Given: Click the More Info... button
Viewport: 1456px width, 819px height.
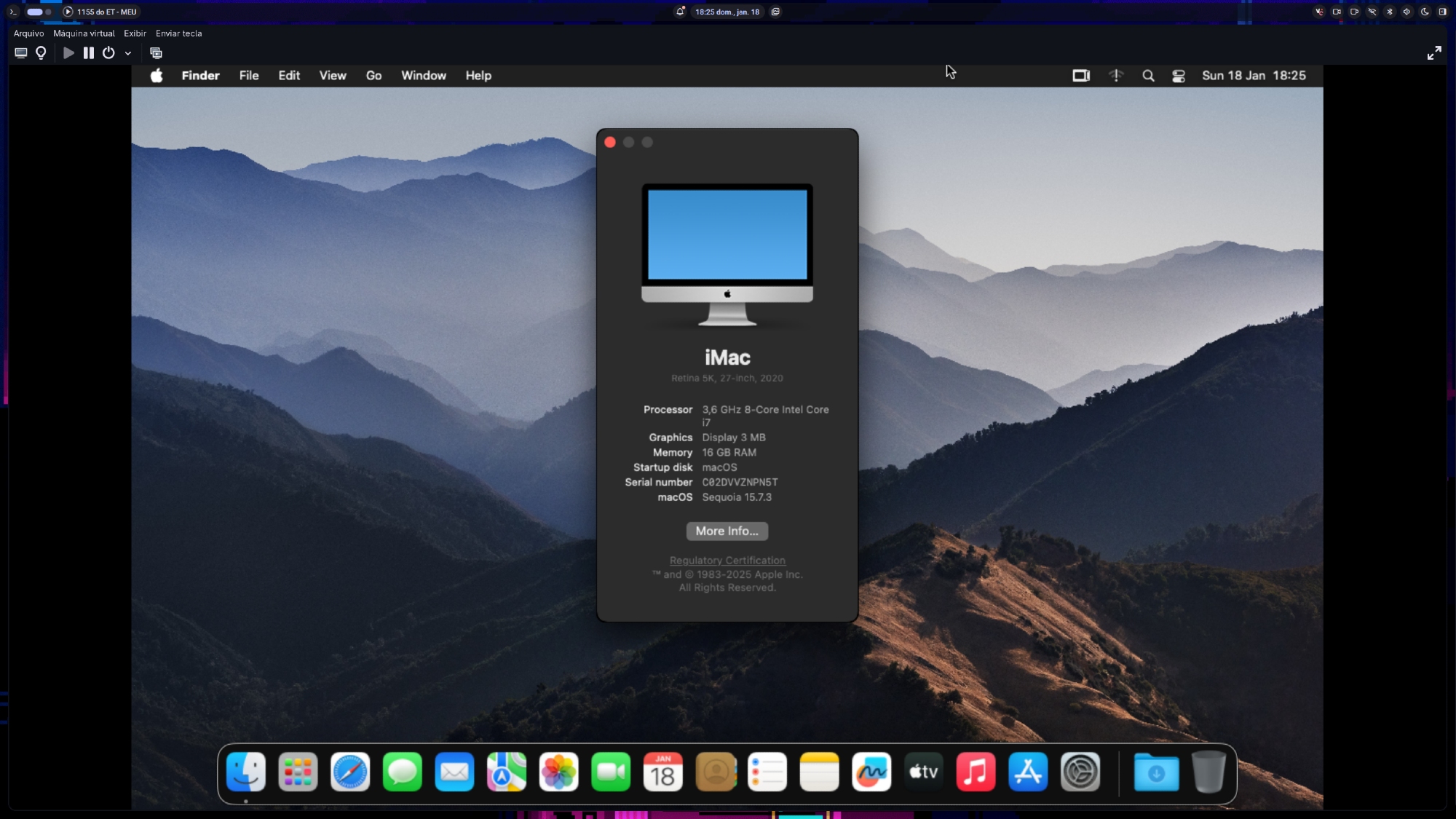Looking at the screenshot, I should tap(727, 531).
